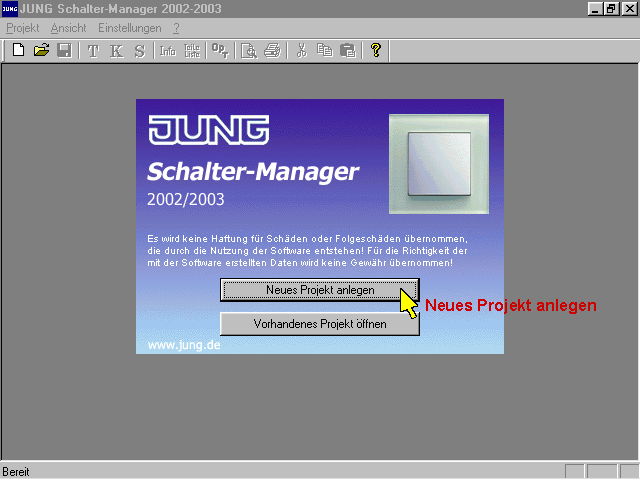This screenshot has height=480, width=640.
Task: Restore down the Schalter-Manager window
Action: pyautogui.click(x=611, y=9)
